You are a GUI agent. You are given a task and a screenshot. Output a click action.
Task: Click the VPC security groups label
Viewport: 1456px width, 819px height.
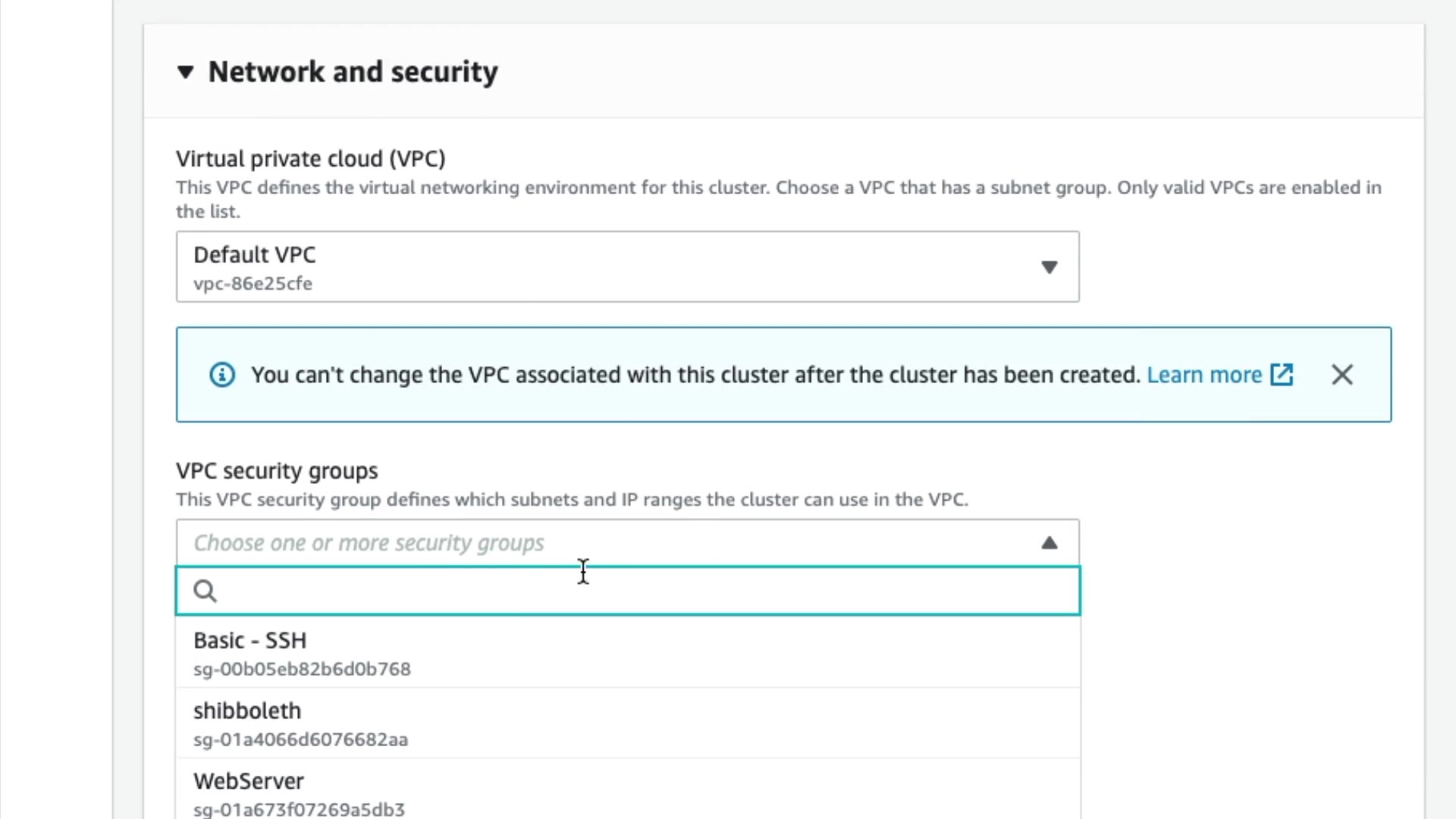[x=277, y=471]
